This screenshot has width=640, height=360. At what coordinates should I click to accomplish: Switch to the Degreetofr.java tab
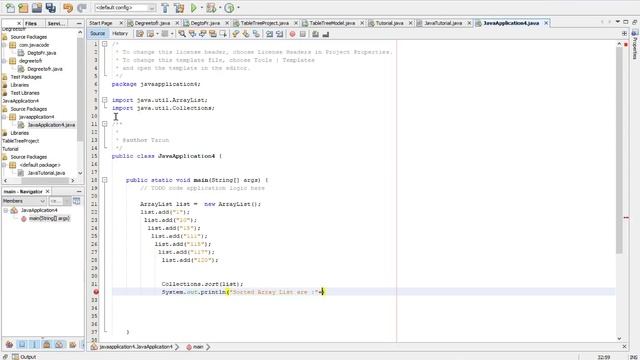[152, 23]
